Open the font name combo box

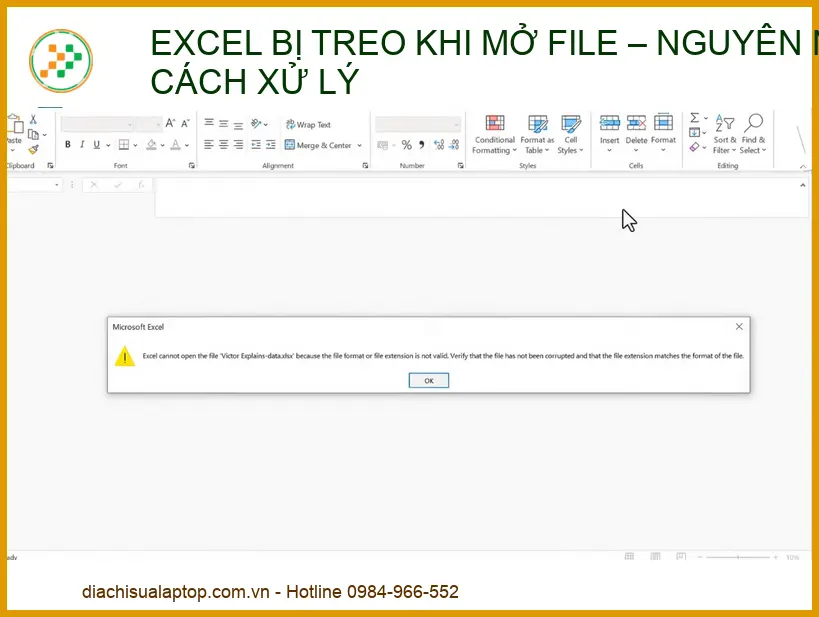97,124
